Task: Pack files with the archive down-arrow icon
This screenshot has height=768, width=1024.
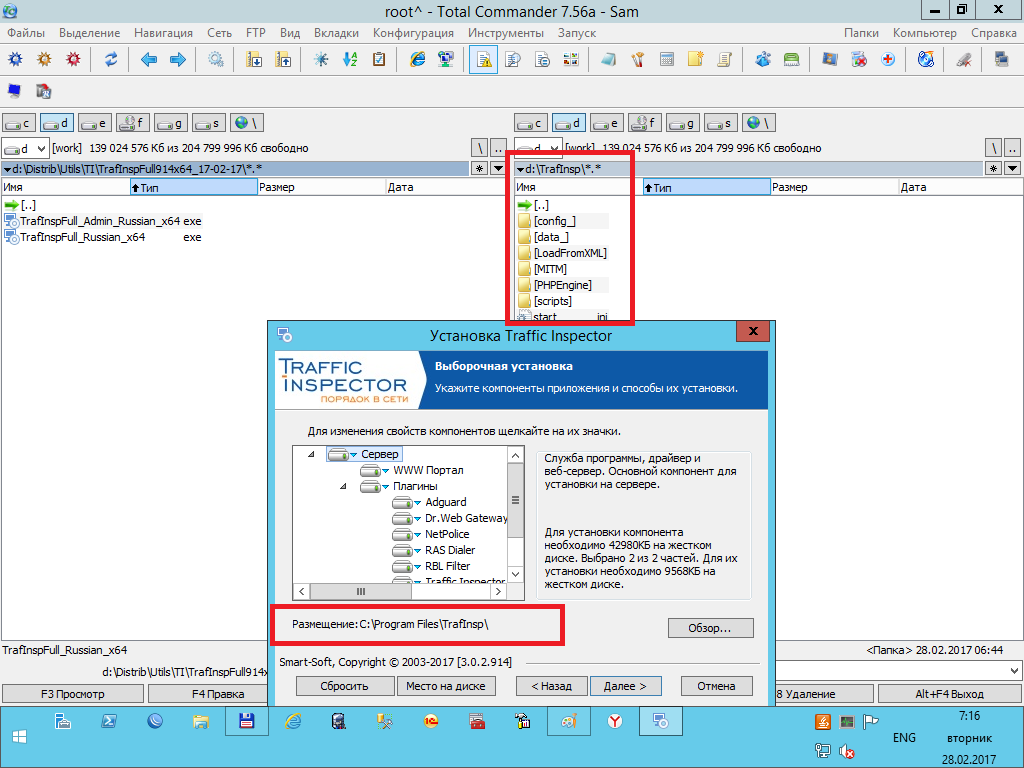Action: (254, 59)
